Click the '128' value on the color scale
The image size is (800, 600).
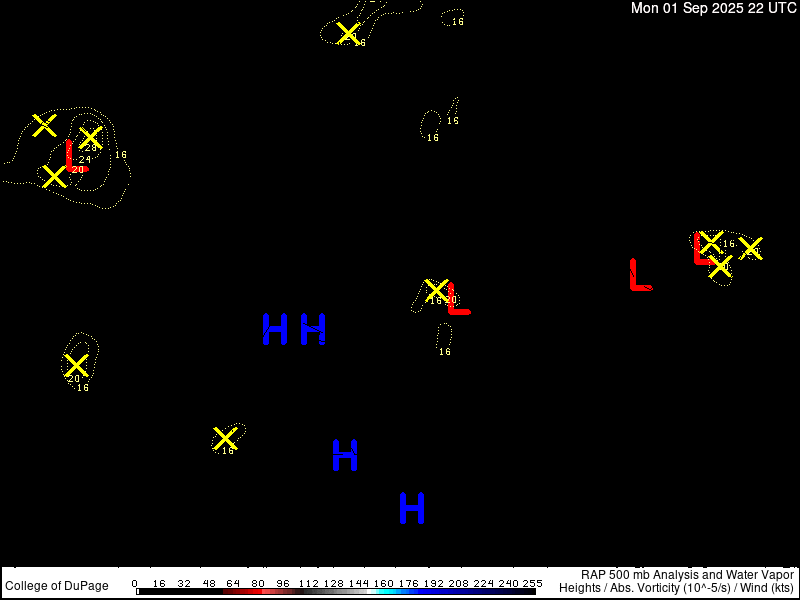pyautogui.click(x=333, y=583)
